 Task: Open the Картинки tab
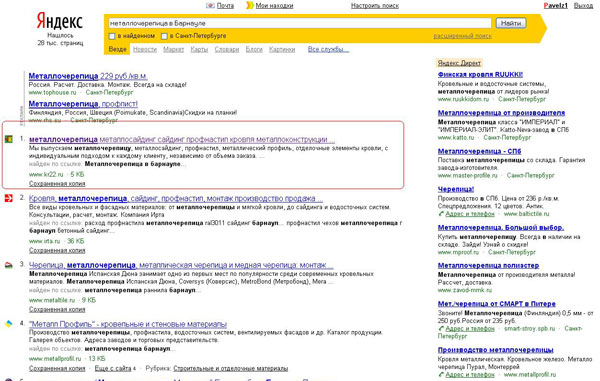[x=282, y=49]
